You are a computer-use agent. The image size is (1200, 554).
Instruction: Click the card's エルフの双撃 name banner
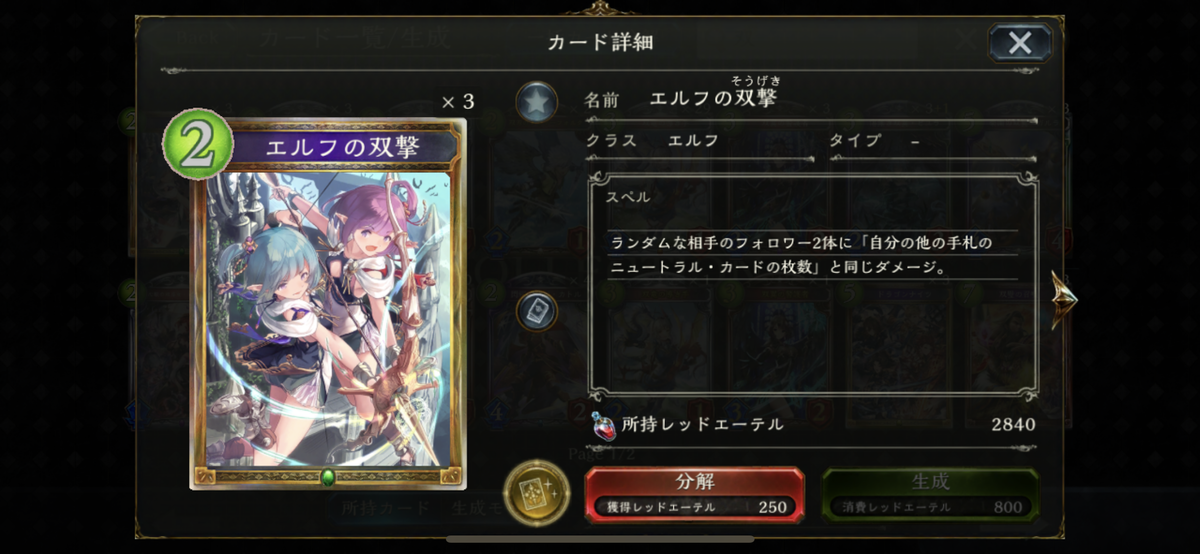342,146
